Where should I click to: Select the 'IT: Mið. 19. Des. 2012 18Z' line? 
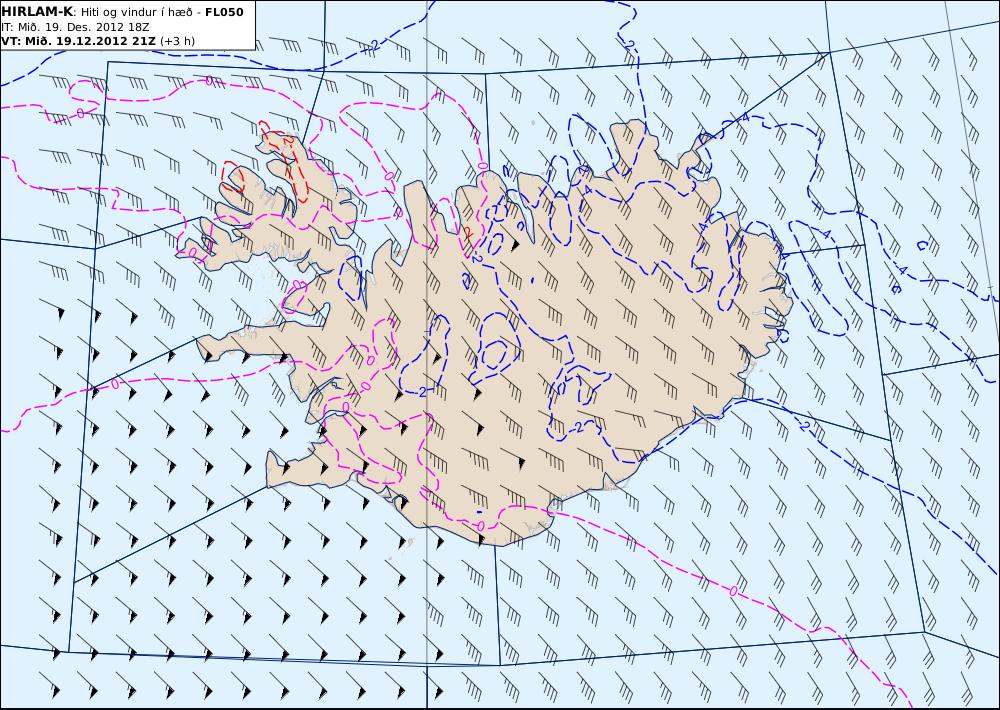click(x=75, y=27)
